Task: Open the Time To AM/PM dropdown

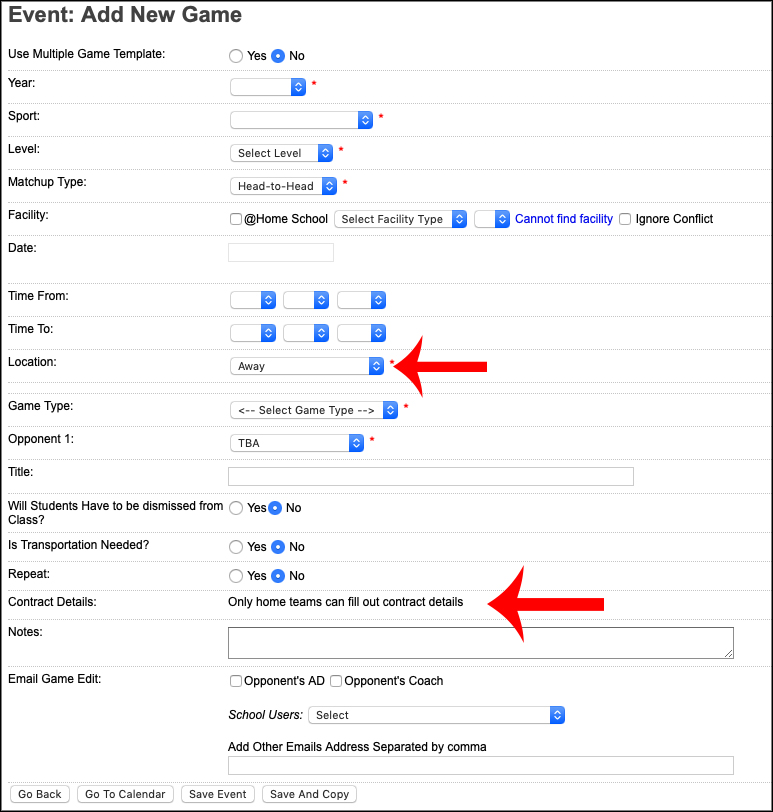Action: point(361,333)
